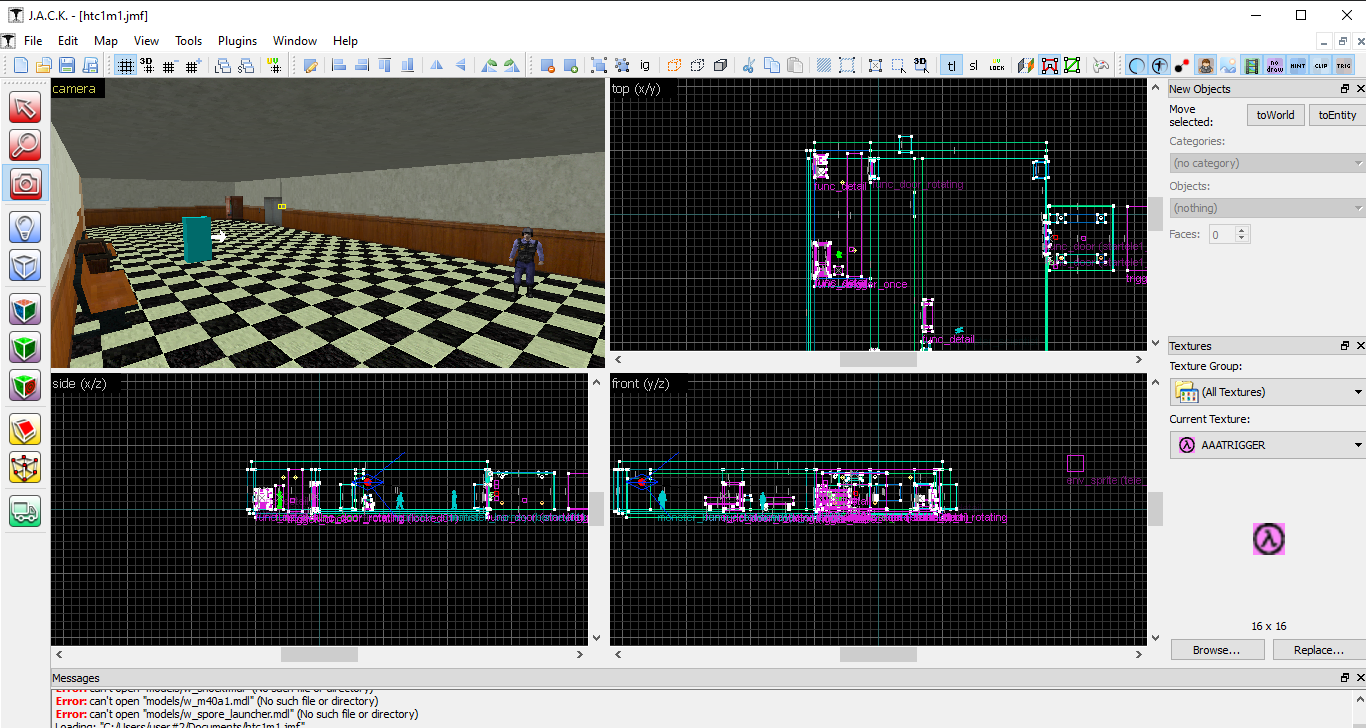Click the Carve toolbar icon

pyautogui.click(x=546, y=65)
